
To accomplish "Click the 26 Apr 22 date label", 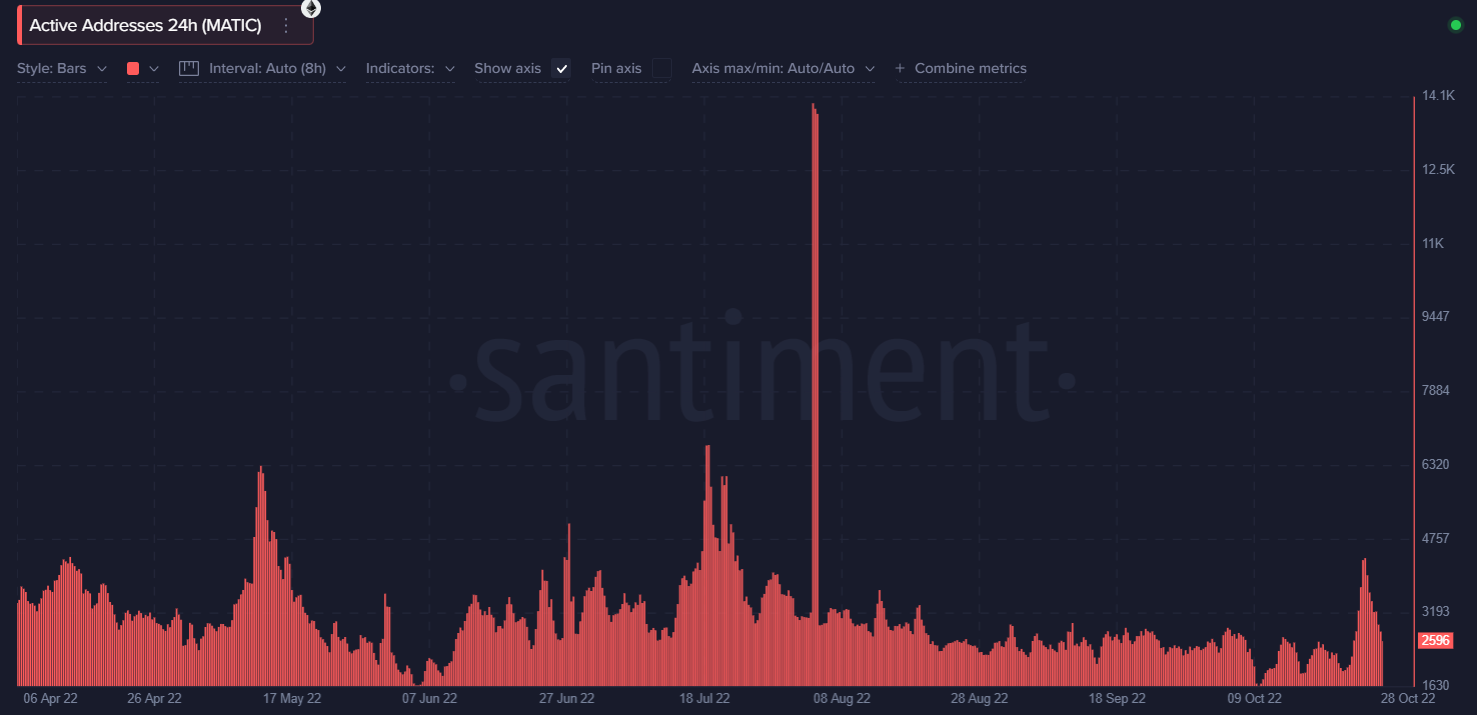I will [154, 699].
